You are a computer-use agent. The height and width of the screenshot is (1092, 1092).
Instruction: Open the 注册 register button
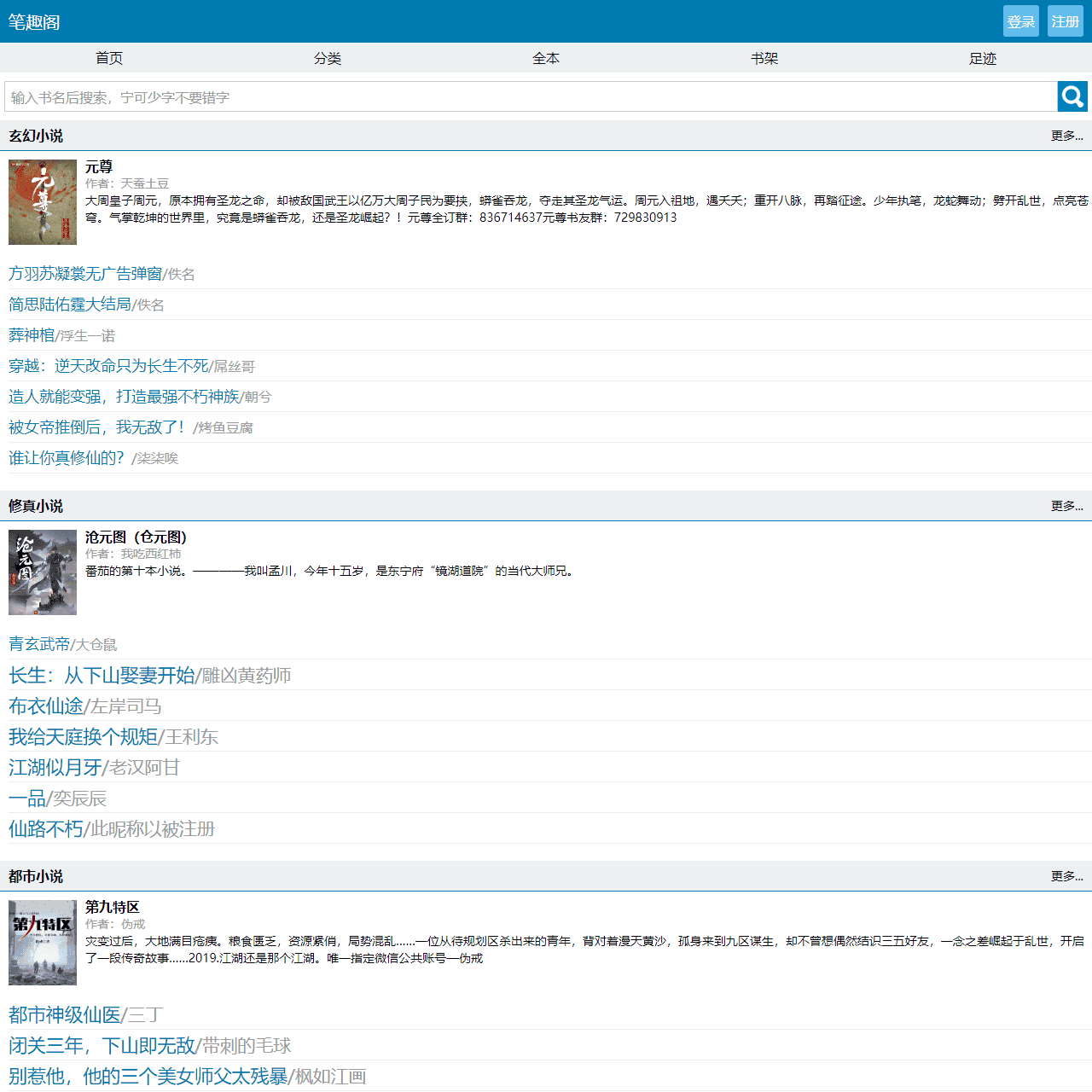pyautogui.click(x=1066, y=21)
